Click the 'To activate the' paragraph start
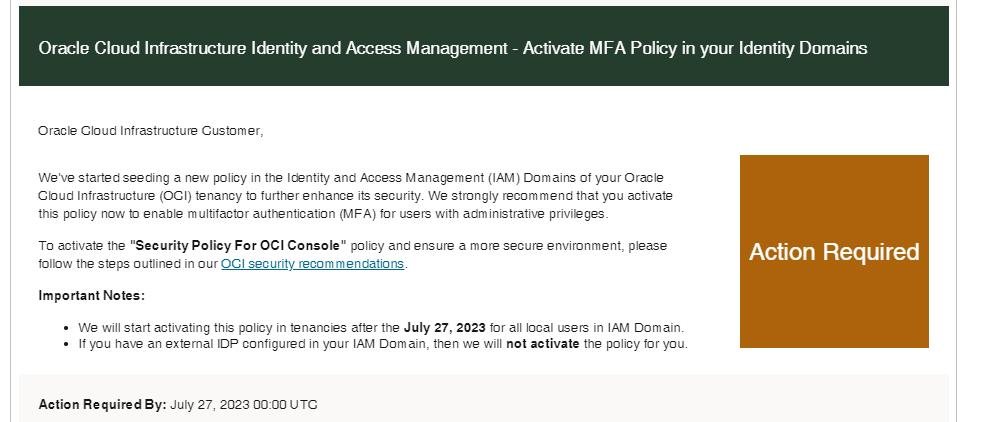Viewport: 981px width, 422px height. click(x=82, y=246)
